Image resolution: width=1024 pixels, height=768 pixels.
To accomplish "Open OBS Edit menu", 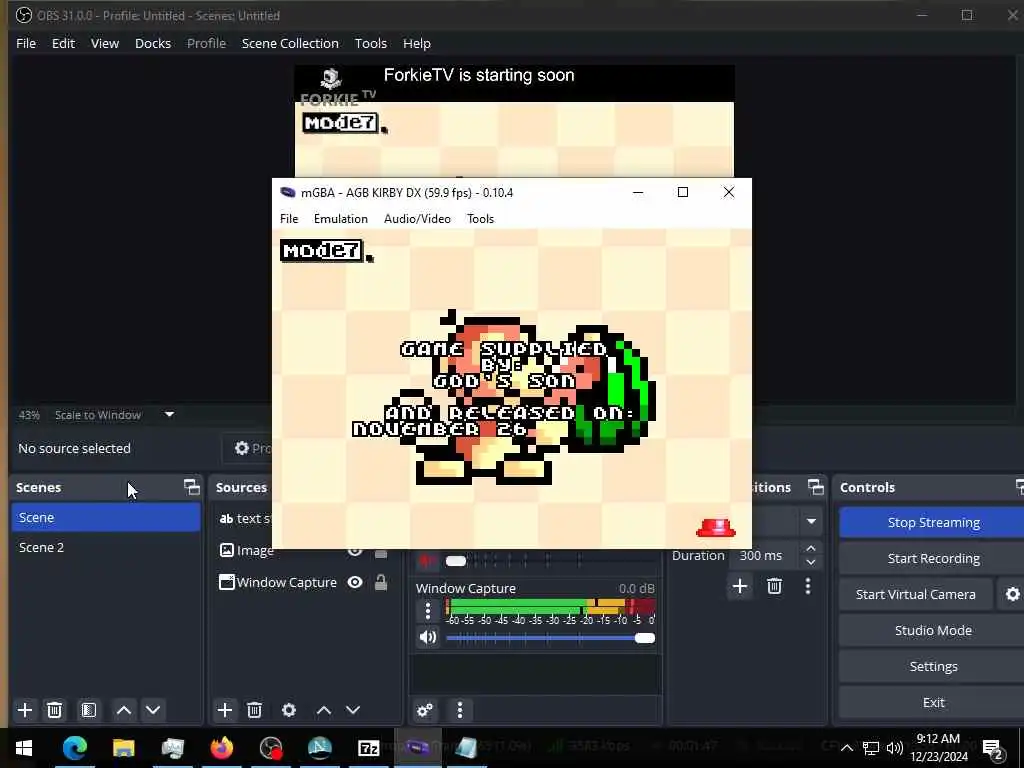I will tap(63, 43).
